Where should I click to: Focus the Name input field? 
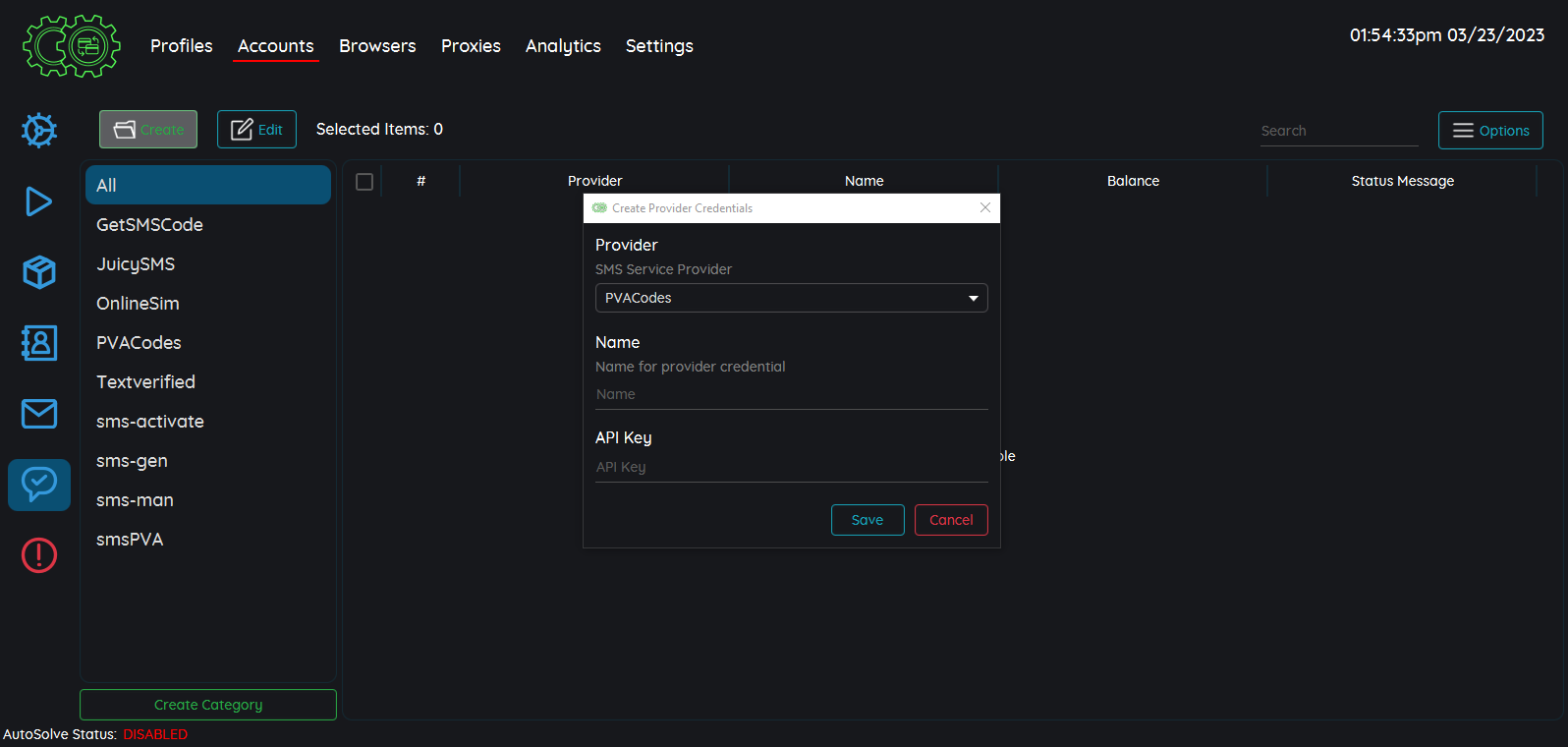792,395
